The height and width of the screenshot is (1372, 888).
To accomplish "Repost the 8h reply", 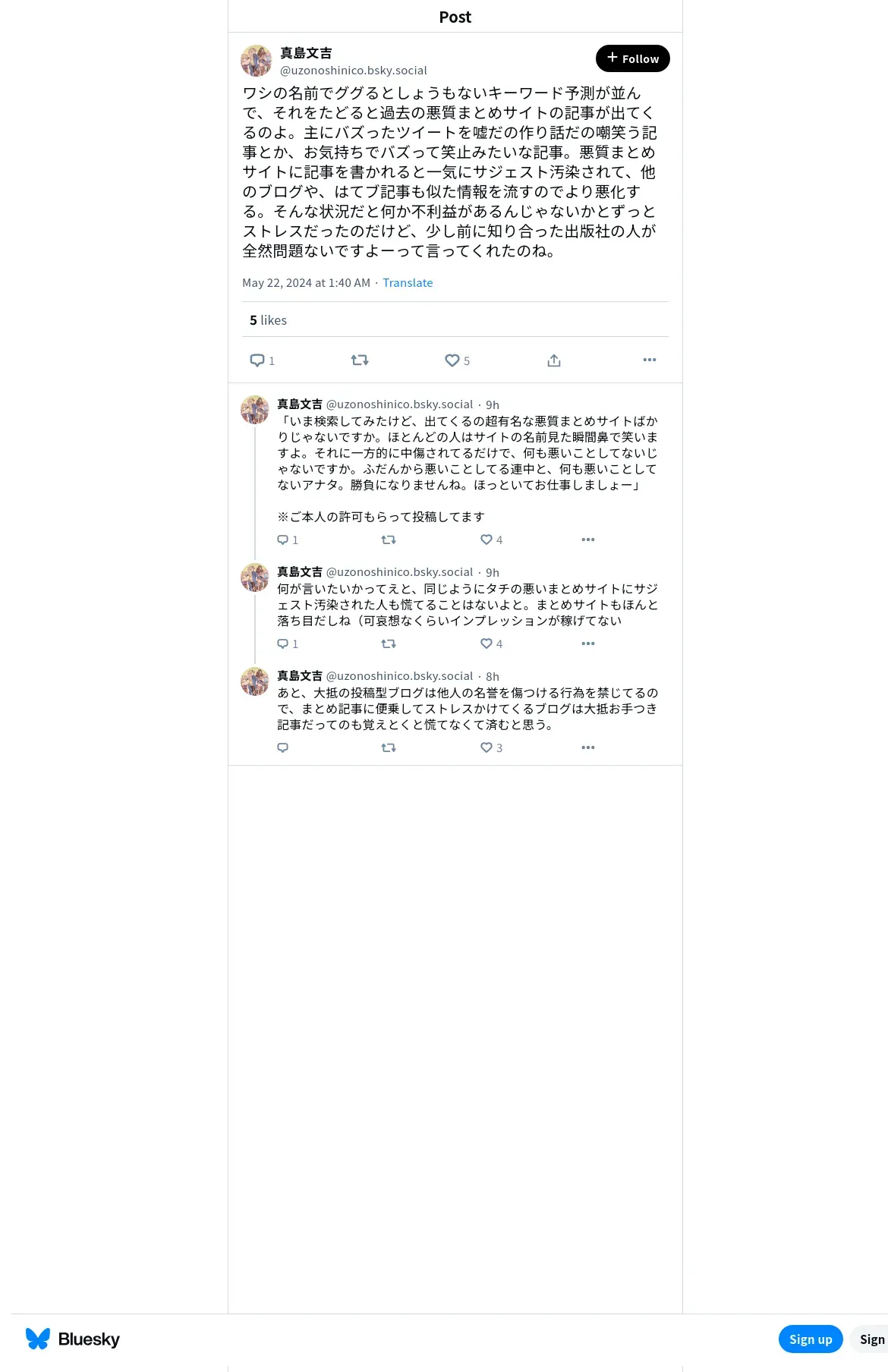I will [389, 747].
